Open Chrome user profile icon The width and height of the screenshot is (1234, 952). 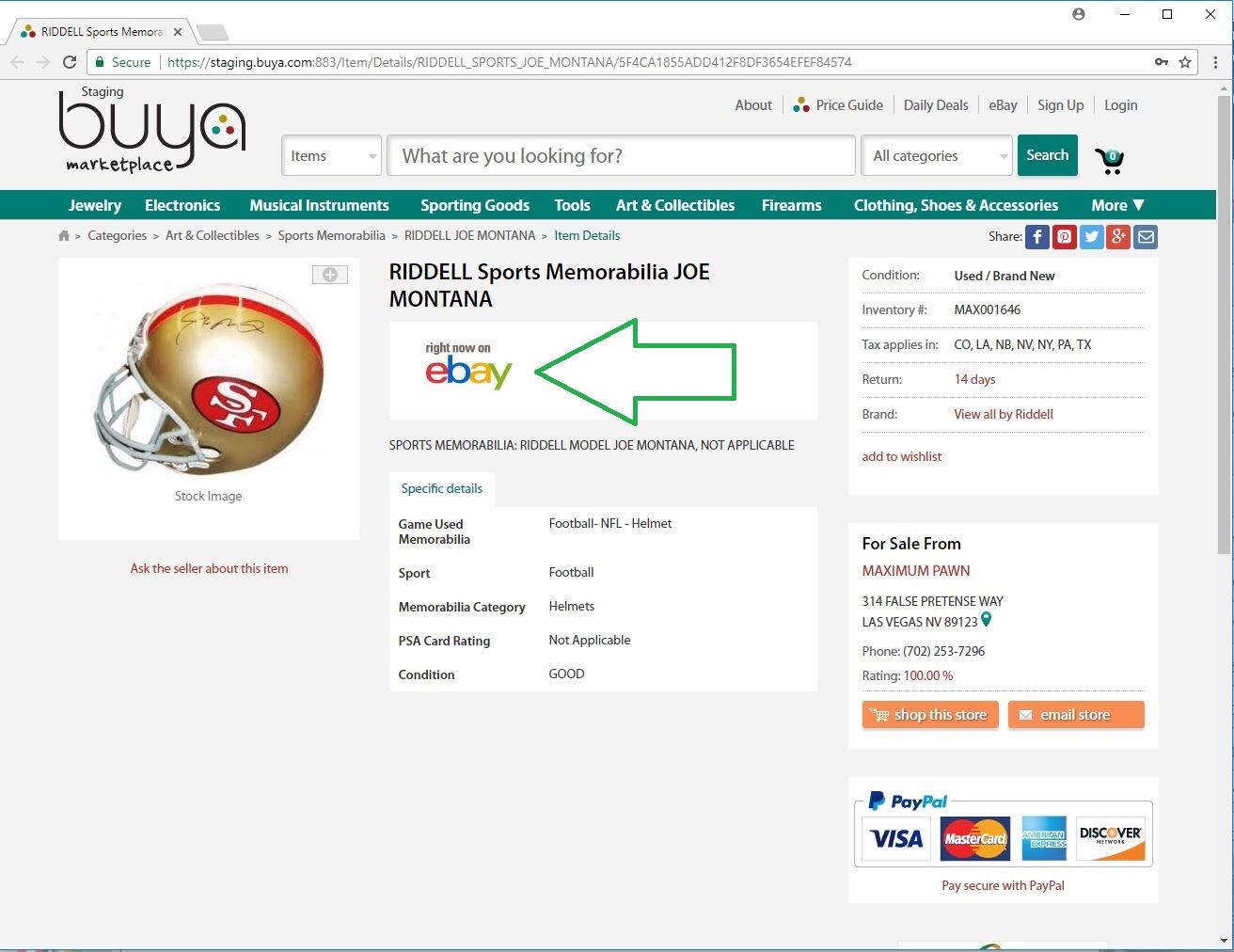tap(1079, 14)
